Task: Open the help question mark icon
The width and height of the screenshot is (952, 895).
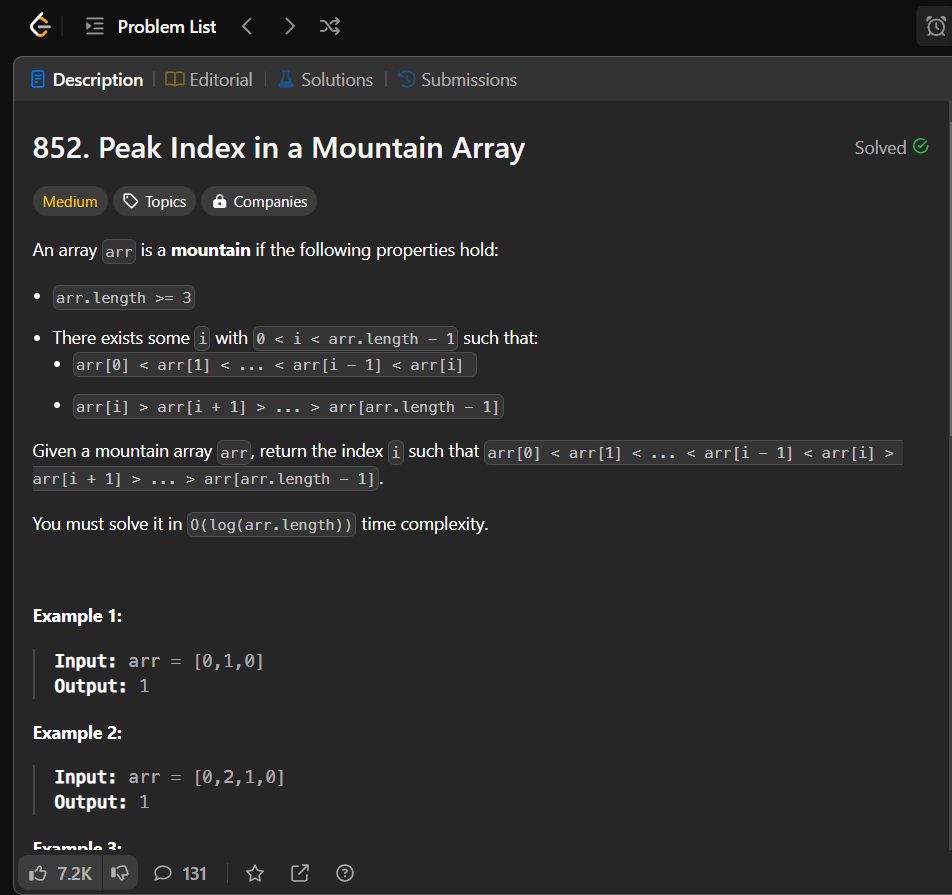Action: [x=345, y=873]
